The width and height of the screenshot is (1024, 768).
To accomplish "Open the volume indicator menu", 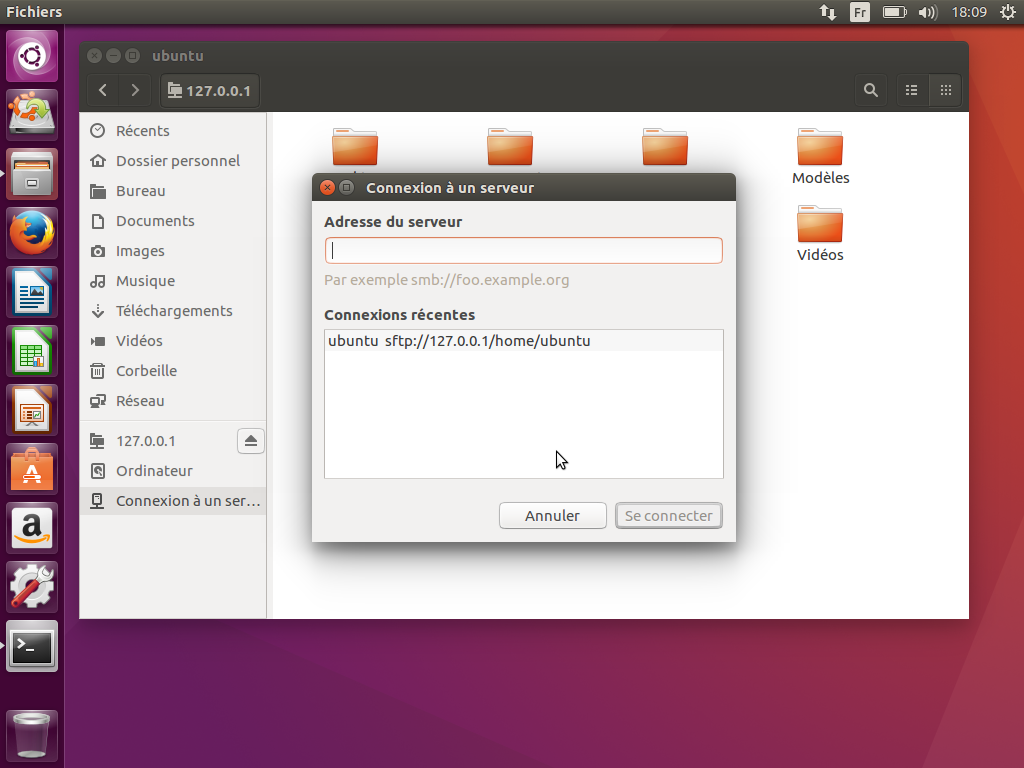I will (927, 12).
